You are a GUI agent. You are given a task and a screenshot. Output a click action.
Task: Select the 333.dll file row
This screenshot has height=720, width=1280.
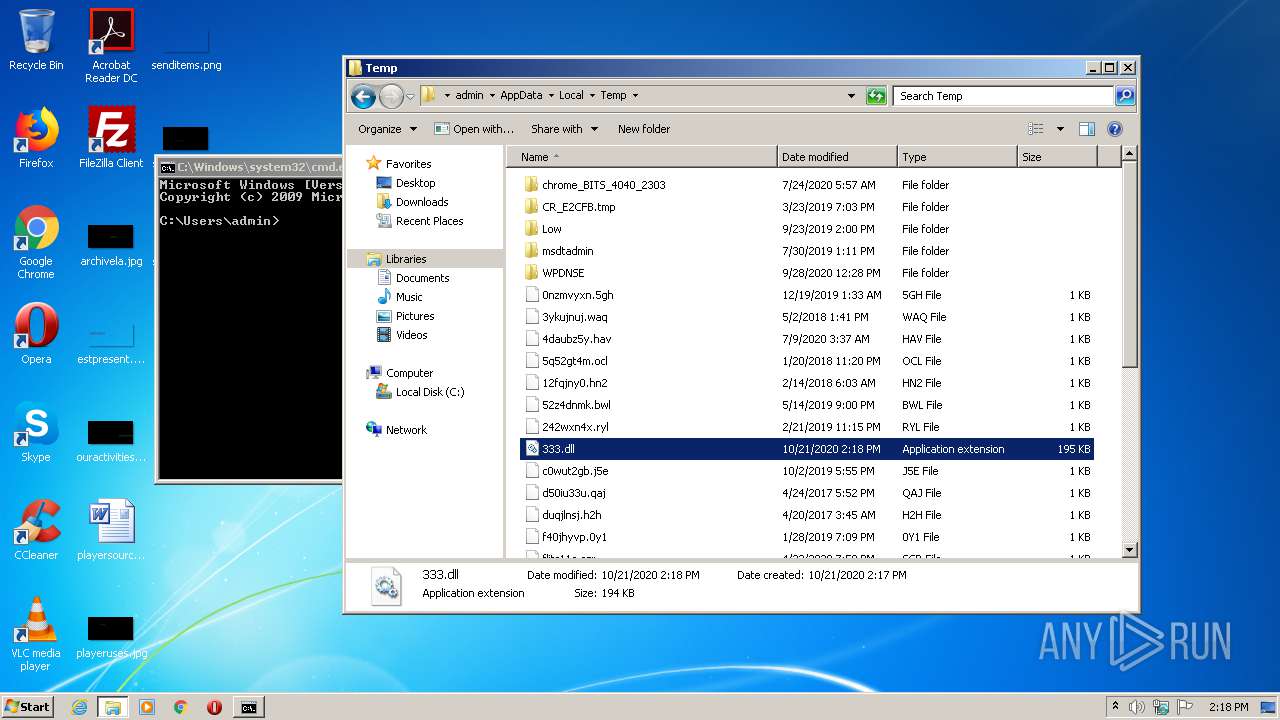(x=806, y=449)
